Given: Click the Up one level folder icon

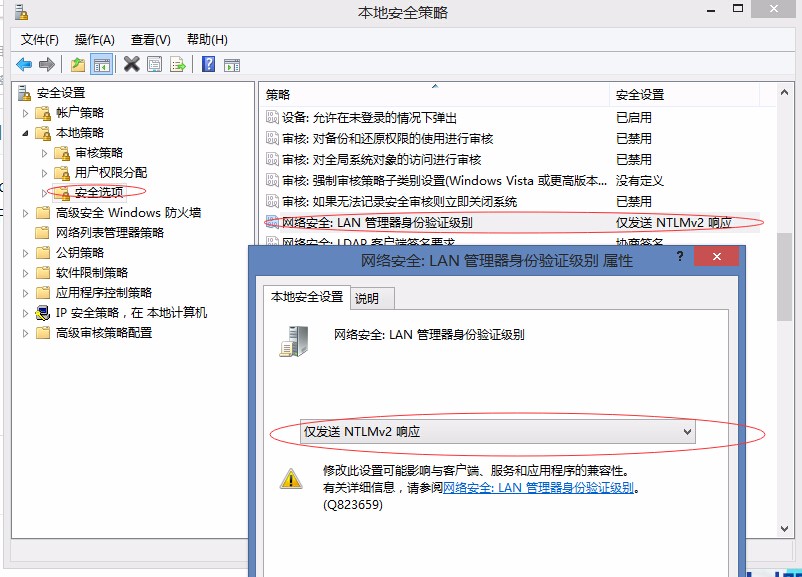Looking at the screenshot, I should pyautogui.click(x=78, y=65).
